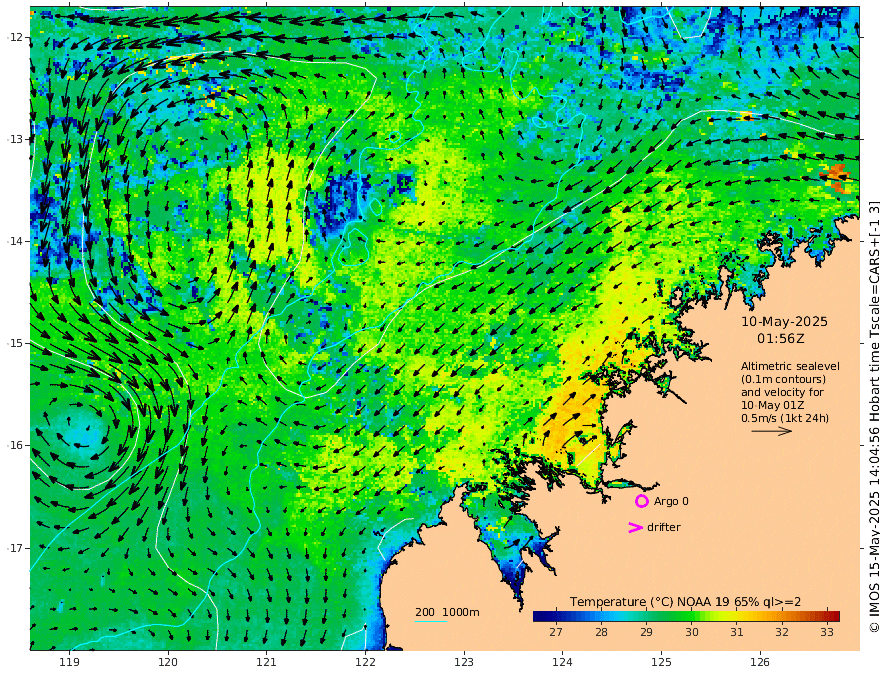Click the 10-May-2025 date label
The height and width of the screenshot is (680, 880).
pyautogui.click(x=784, y=321)
